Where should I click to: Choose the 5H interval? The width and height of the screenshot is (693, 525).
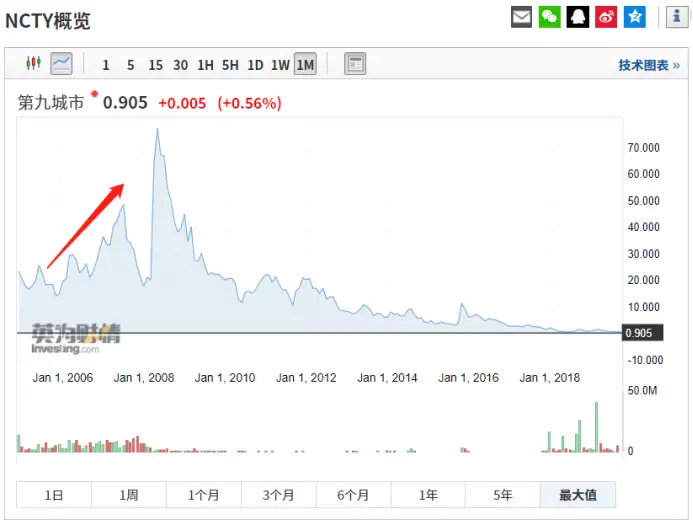point(230,65)
